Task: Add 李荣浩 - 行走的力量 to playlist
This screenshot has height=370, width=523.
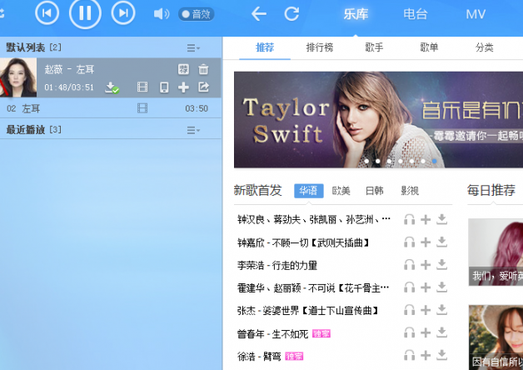Action: [x=426, y=265]
